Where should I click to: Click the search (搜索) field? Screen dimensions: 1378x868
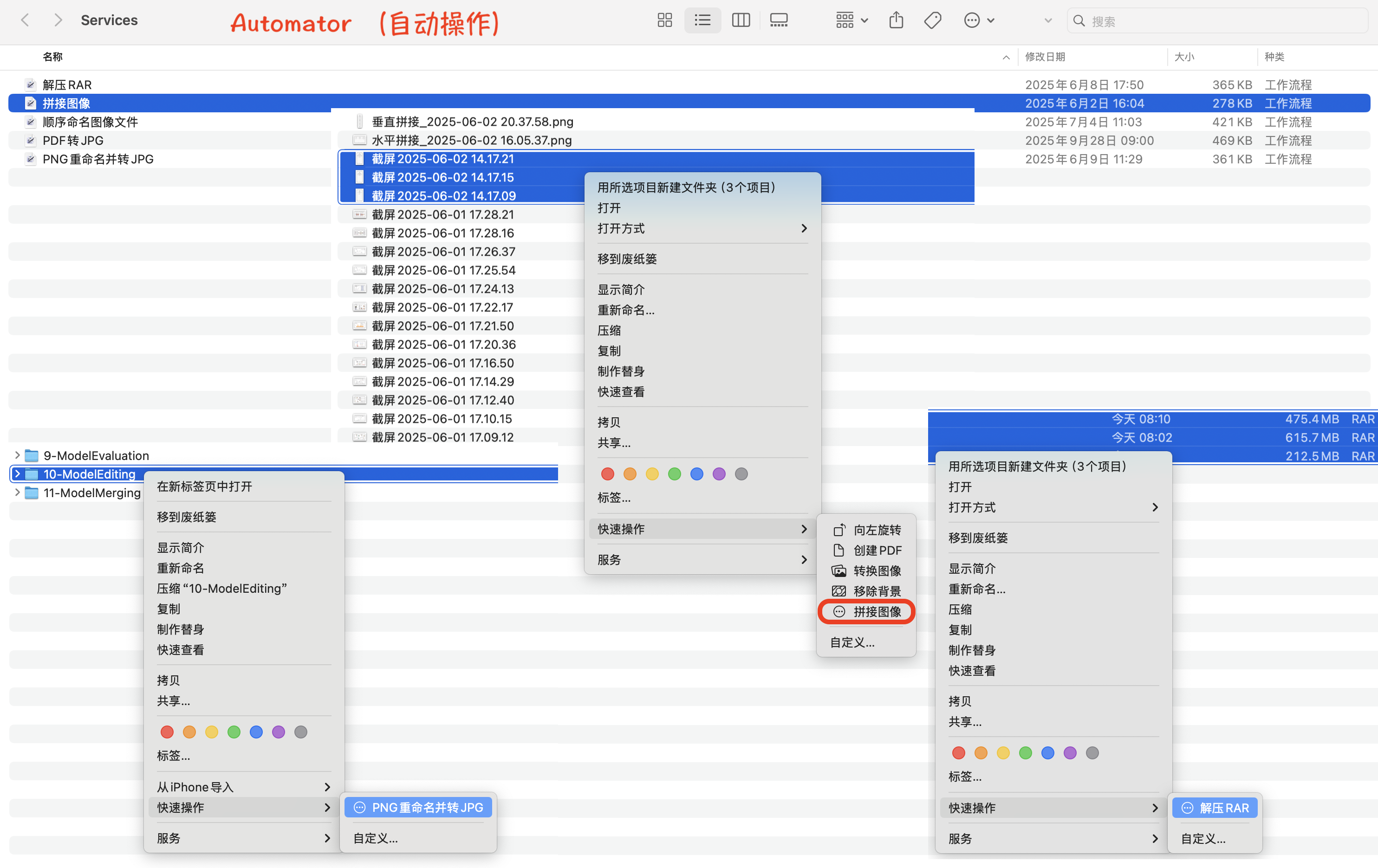coord(1219,21)
